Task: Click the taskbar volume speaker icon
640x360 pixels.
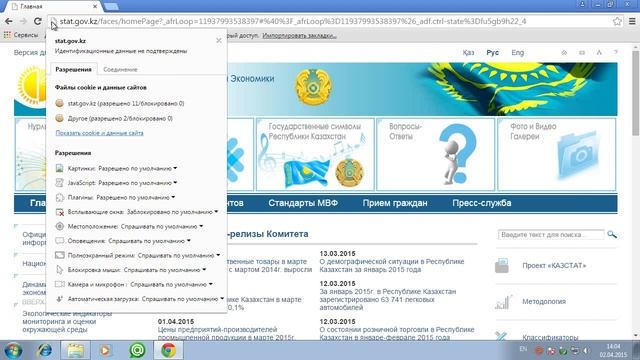Action: point(586,351)
